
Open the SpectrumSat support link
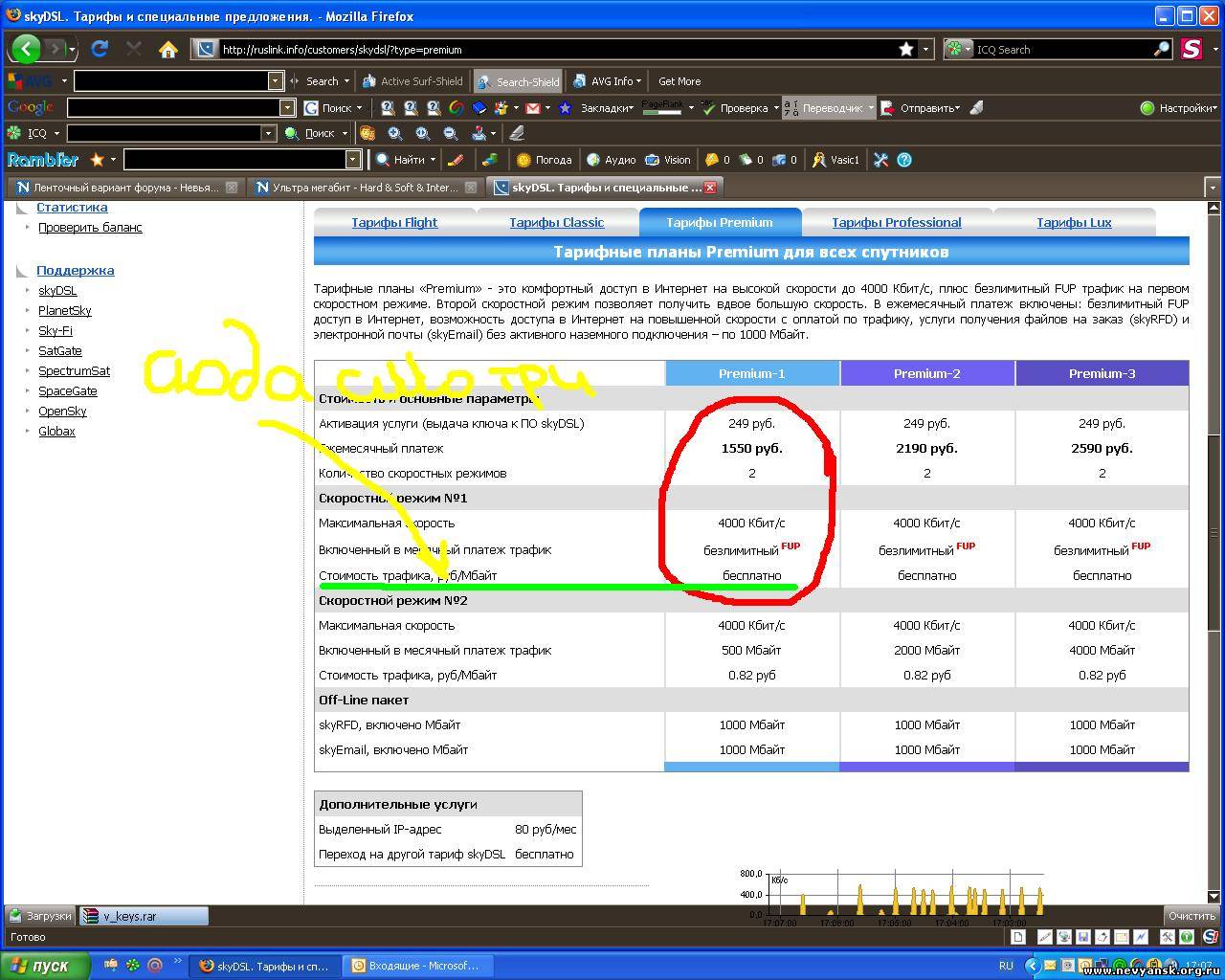[74, 370]
